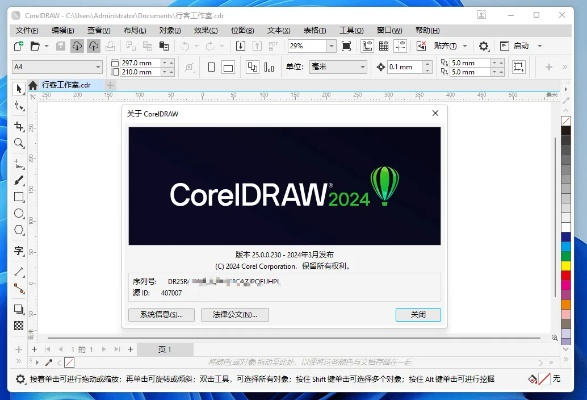The width and height of the screenshot is (587, 400).
Task: Pick the yellow palette swatch
Action: (566, 266)
